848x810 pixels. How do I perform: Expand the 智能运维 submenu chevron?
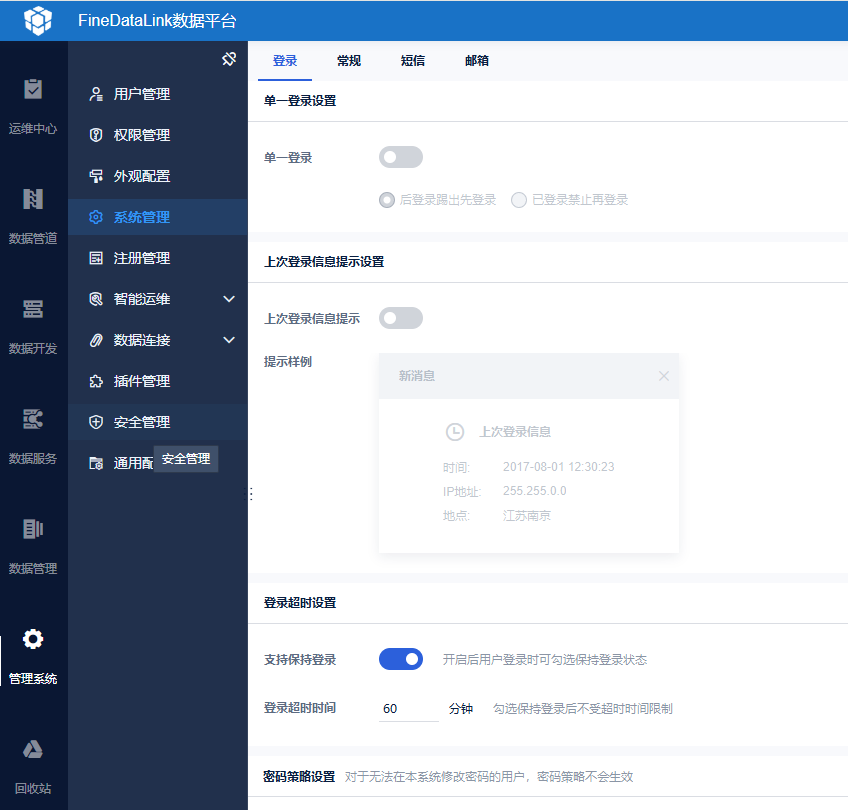click(x=229, y=299)
